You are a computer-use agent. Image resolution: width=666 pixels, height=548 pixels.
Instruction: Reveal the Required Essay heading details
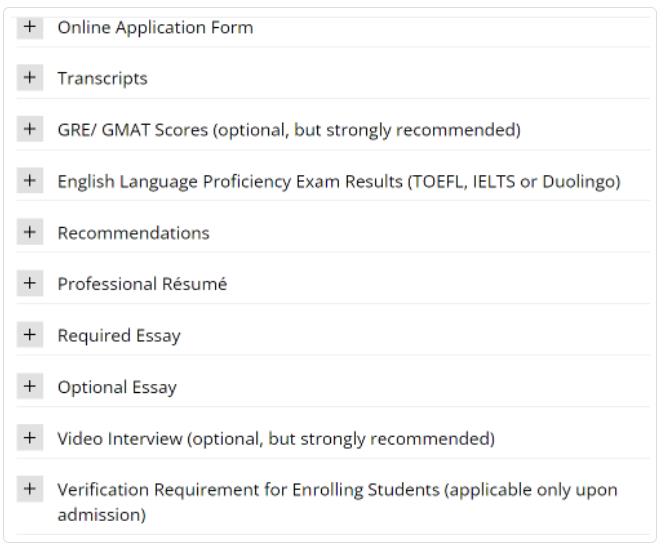point(119,336)
